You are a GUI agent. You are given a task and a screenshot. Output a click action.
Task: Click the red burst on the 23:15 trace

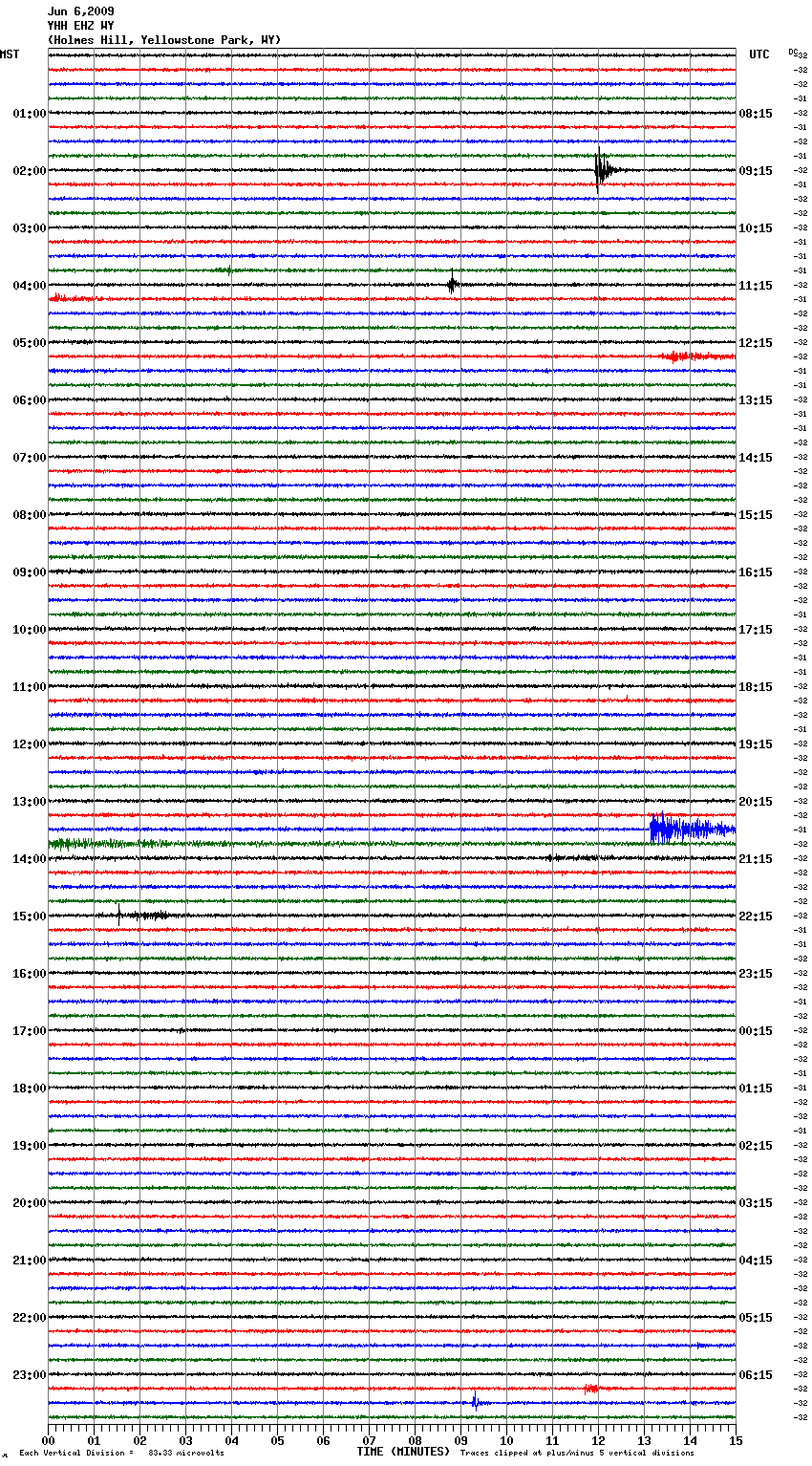(591, 1389)
